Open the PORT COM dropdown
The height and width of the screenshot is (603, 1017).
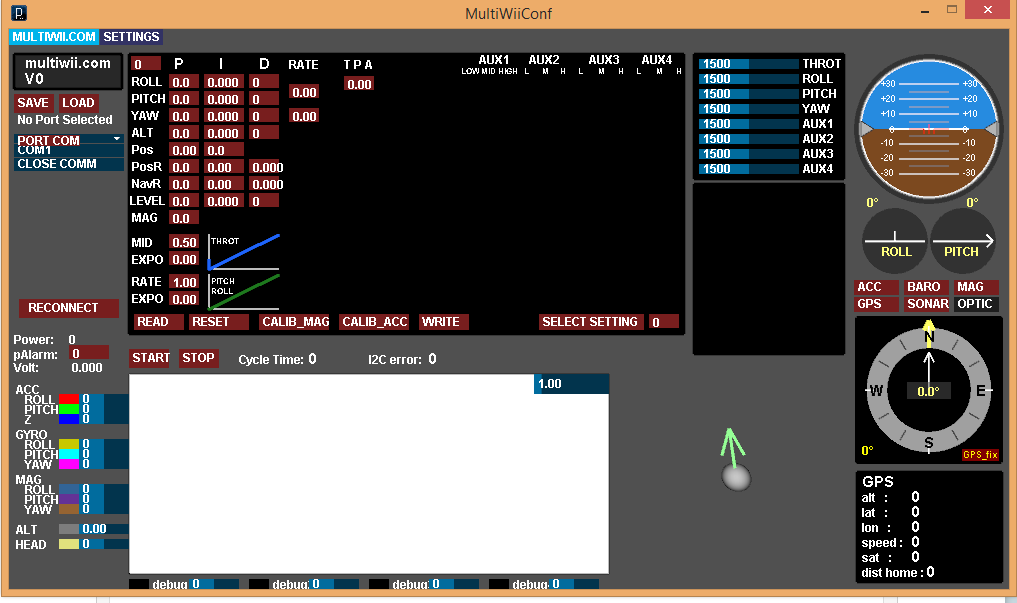tap(67, 139)
